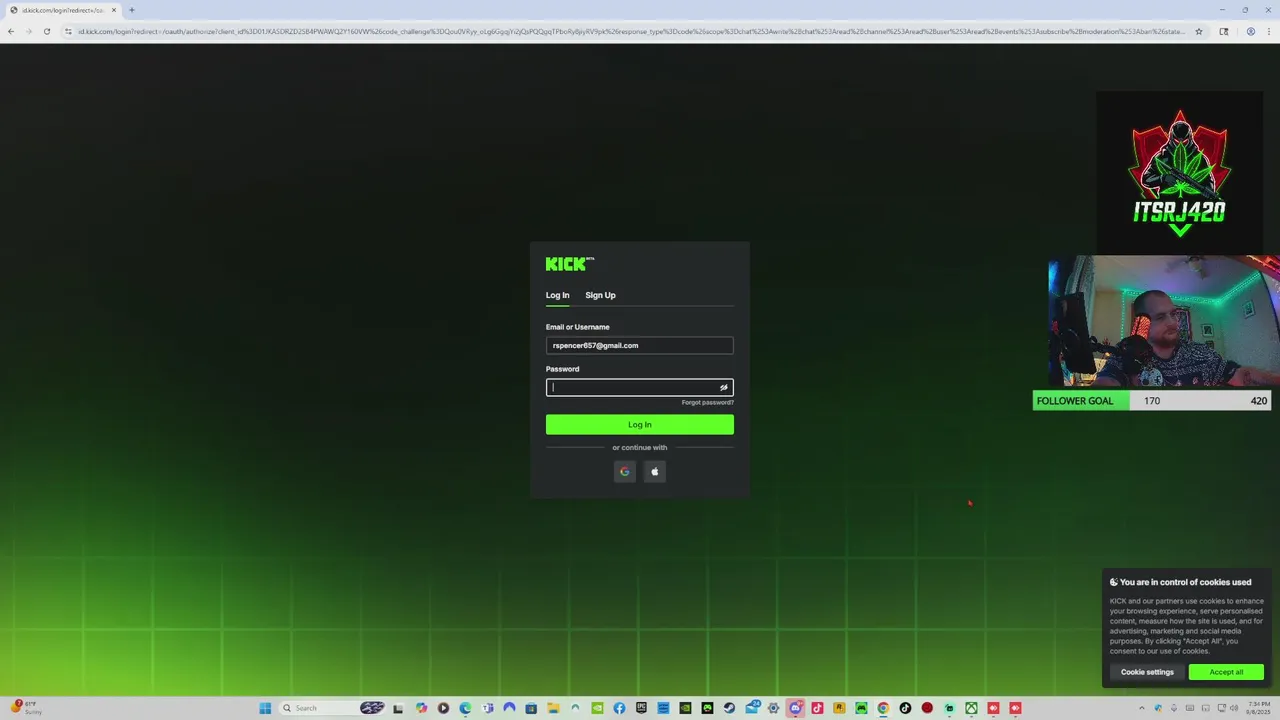Click the webcam overlay thumbnail
Screen dimensions: 1280x720
[x=1164, y=320]
